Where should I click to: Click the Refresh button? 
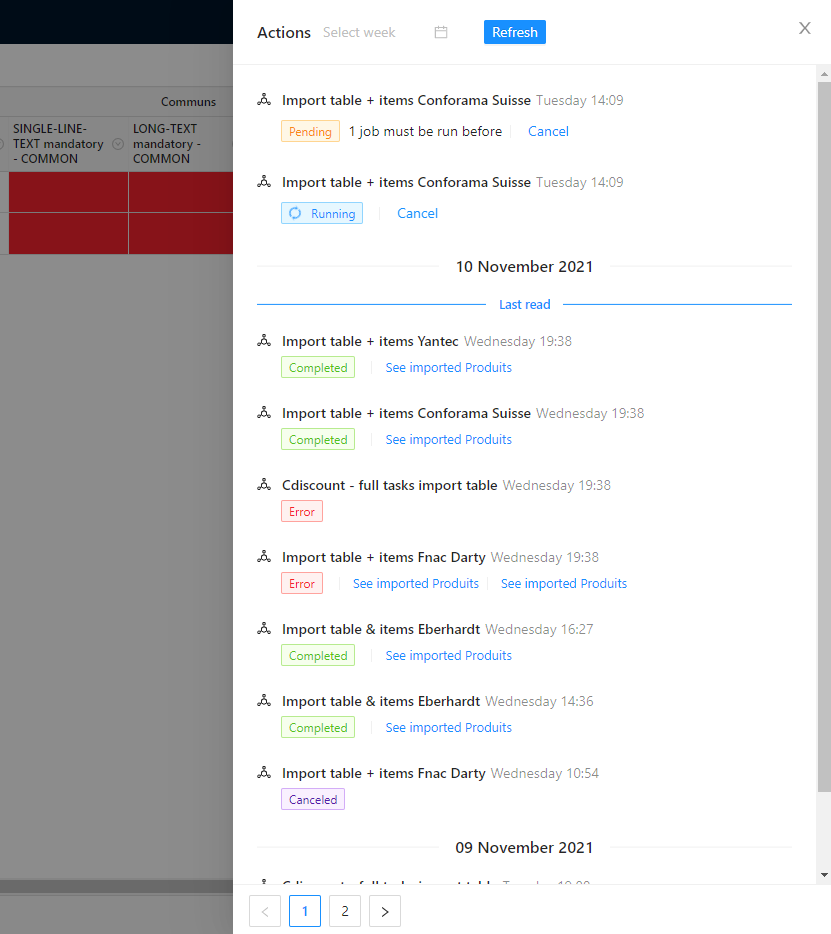tap(515, 32)
